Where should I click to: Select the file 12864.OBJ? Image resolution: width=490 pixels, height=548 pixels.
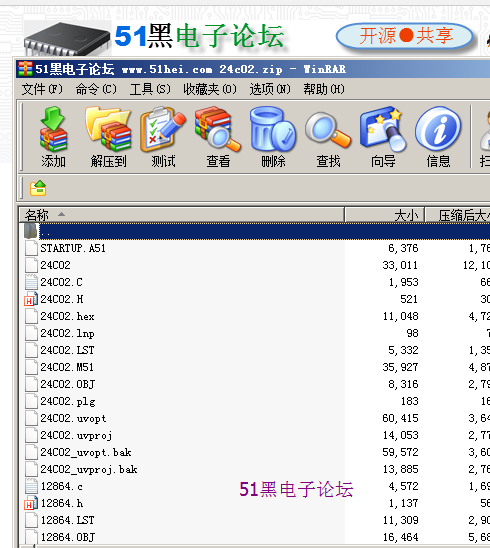(67, 537)
